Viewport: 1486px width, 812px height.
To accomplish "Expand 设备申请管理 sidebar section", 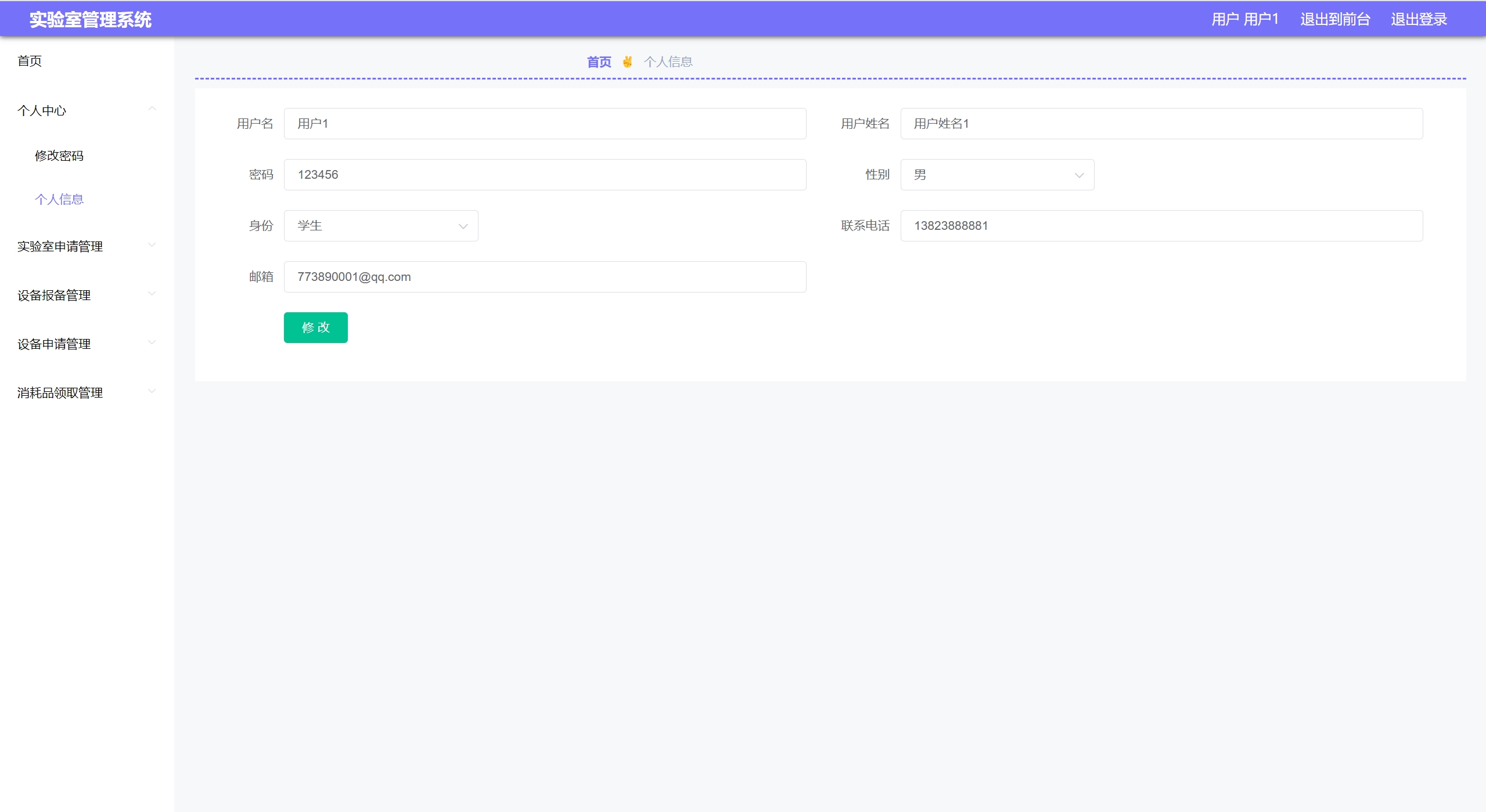I will pos(54,344).
